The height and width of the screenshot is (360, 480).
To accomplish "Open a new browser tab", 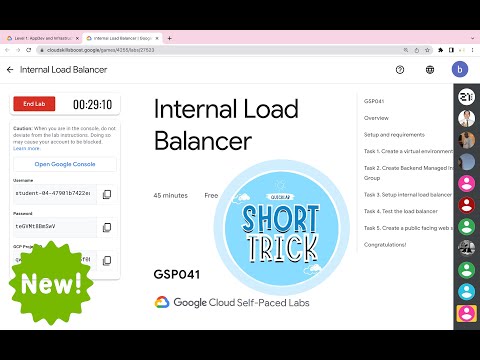I will point(169,38).
